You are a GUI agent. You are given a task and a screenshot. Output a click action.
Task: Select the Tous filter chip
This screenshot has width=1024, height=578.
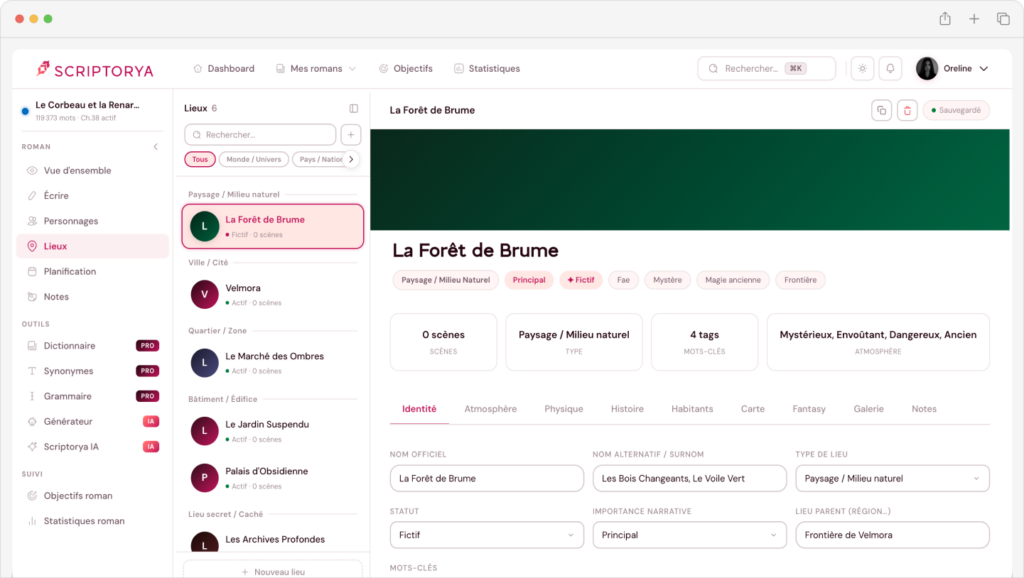tap(200, 159)
